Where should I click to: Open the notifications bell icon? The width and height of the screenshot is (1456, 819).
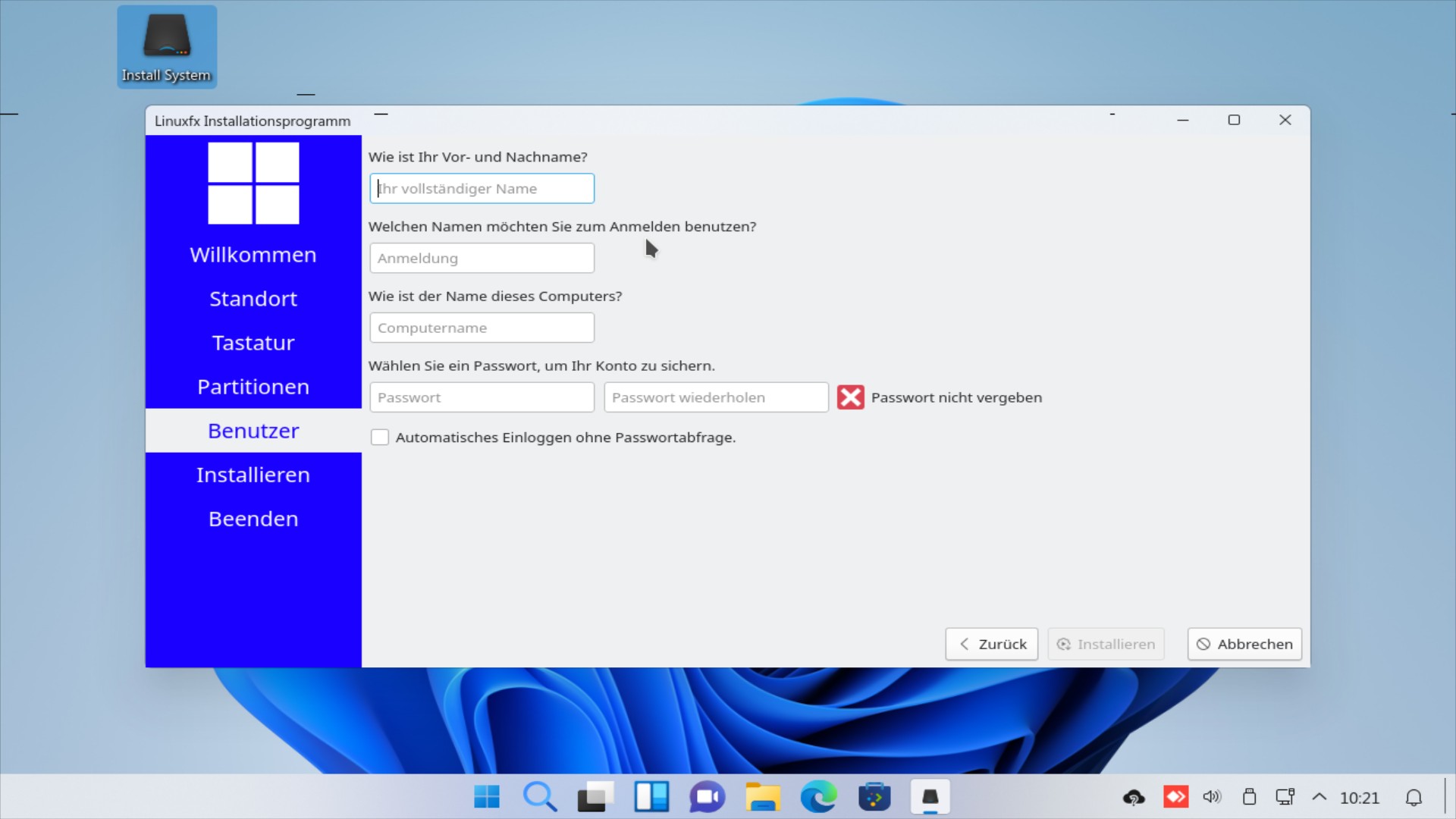pos(1414,798)
